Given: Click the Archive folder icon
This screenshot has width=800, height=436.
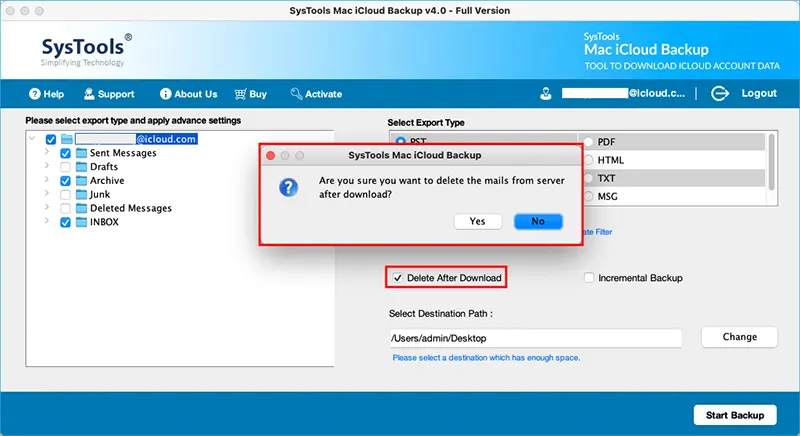Looking at the screenshot, I should tap(81, 181).
